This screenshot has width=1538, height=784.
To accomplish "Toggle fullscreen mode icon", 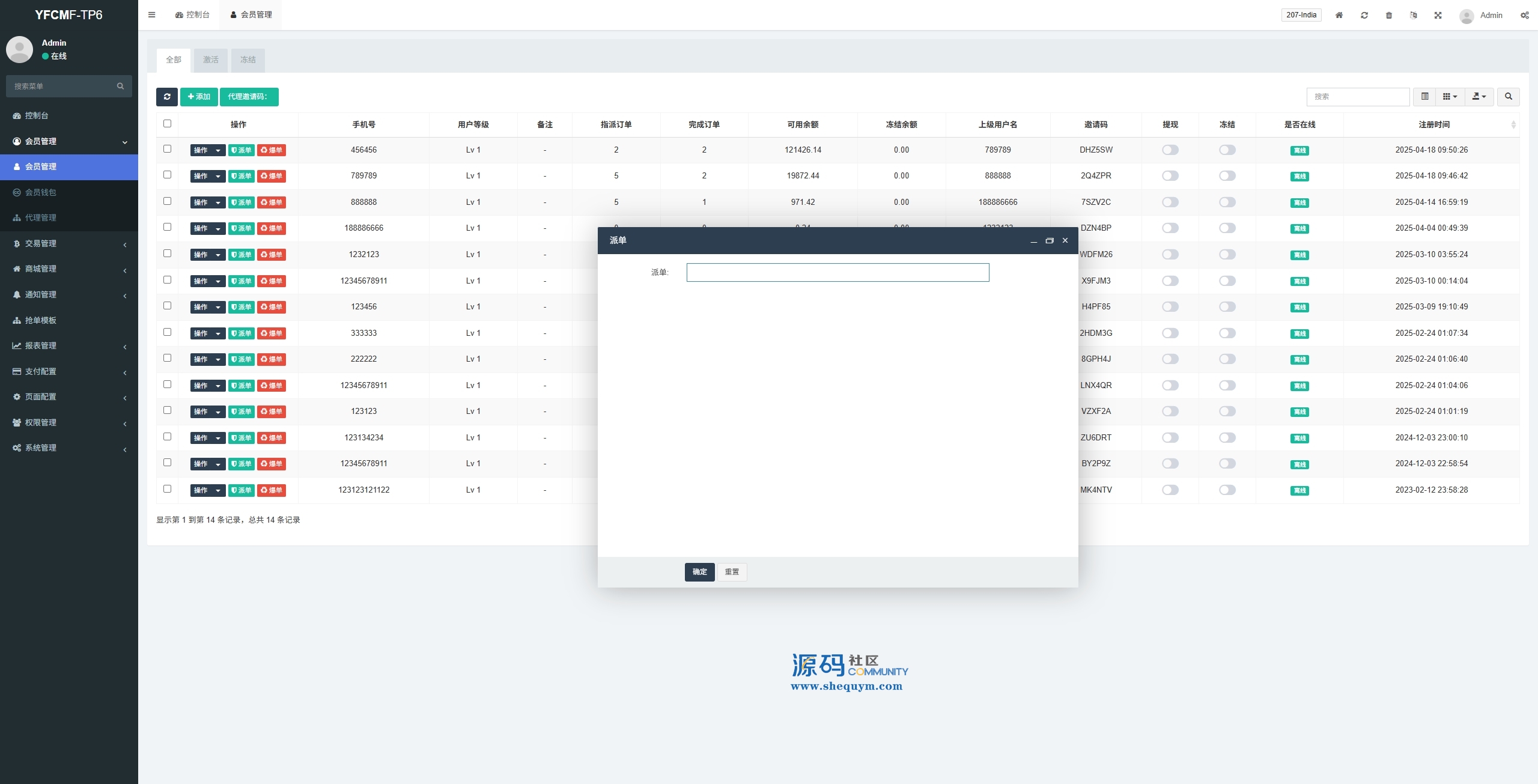I will click(1438, 15).
